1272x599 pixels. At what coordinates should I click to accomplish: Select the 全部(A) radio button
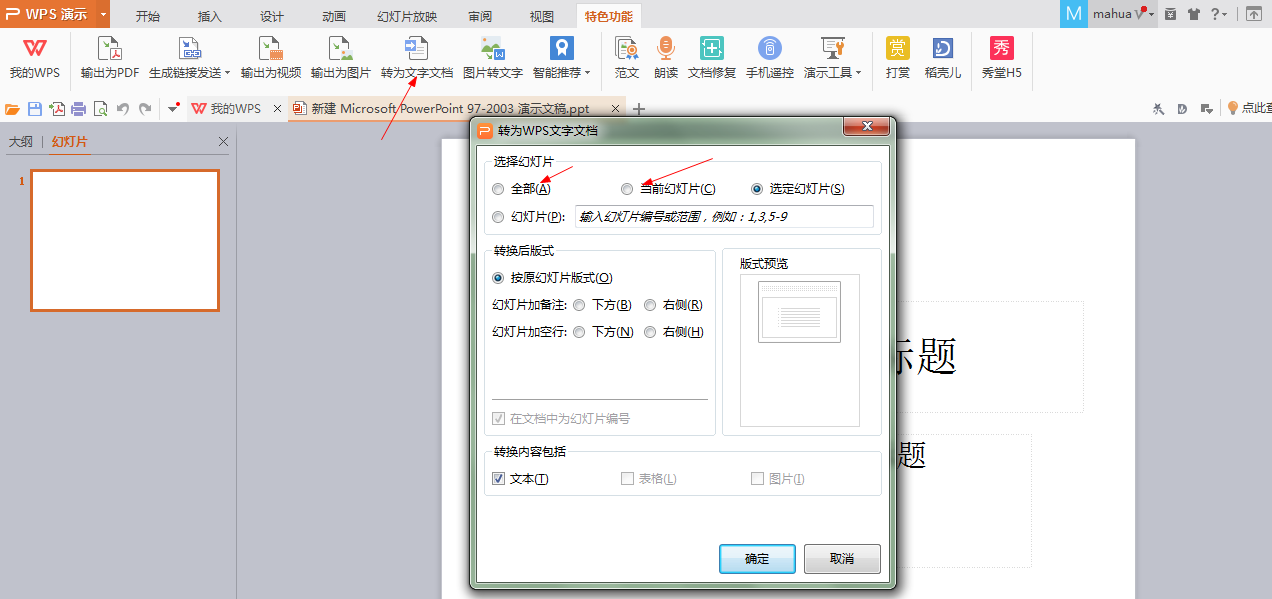[498, 189]
